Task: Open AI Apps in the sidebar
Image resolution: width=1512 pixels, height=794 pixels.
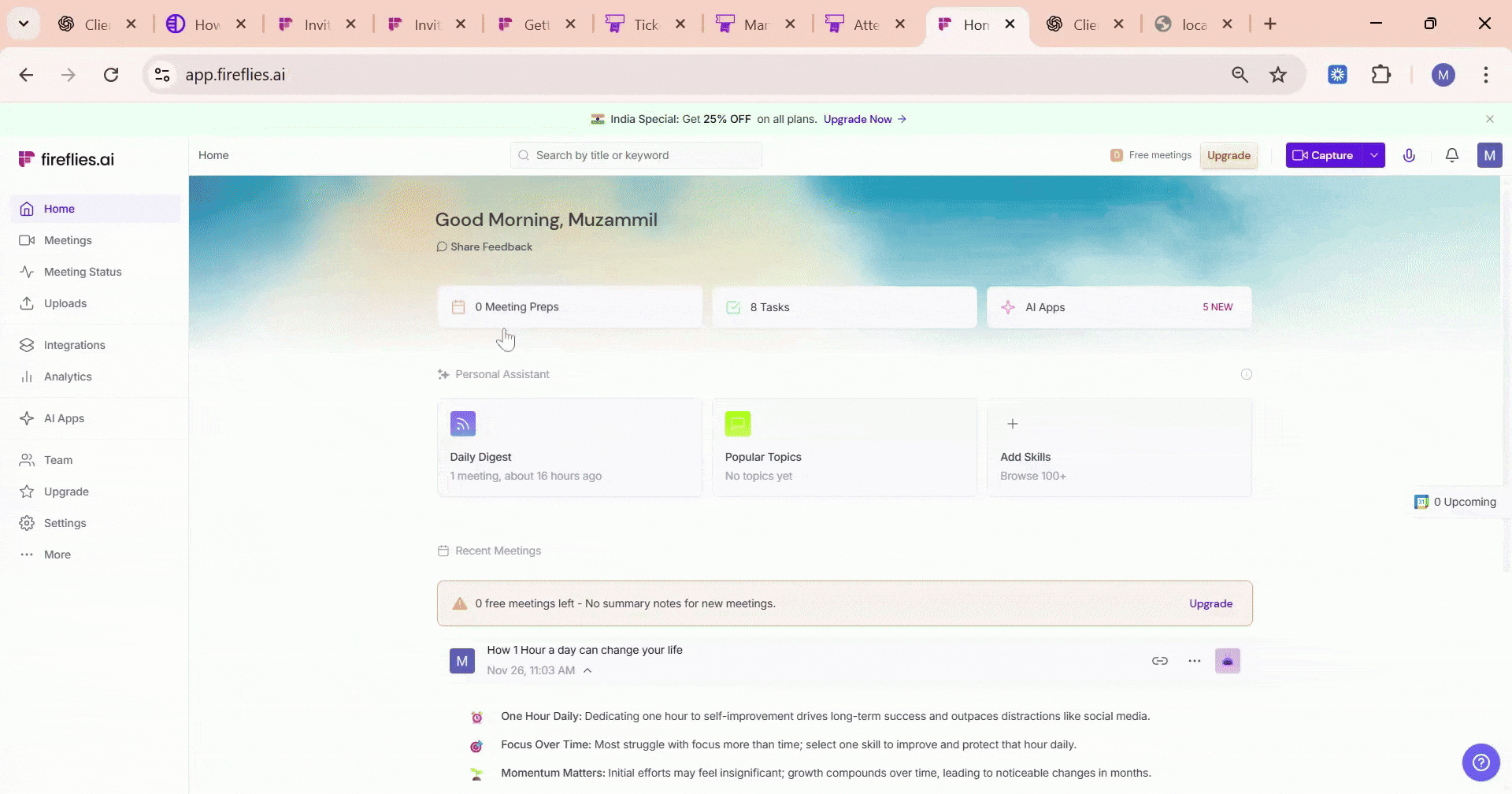Action: tap(63, 417)
